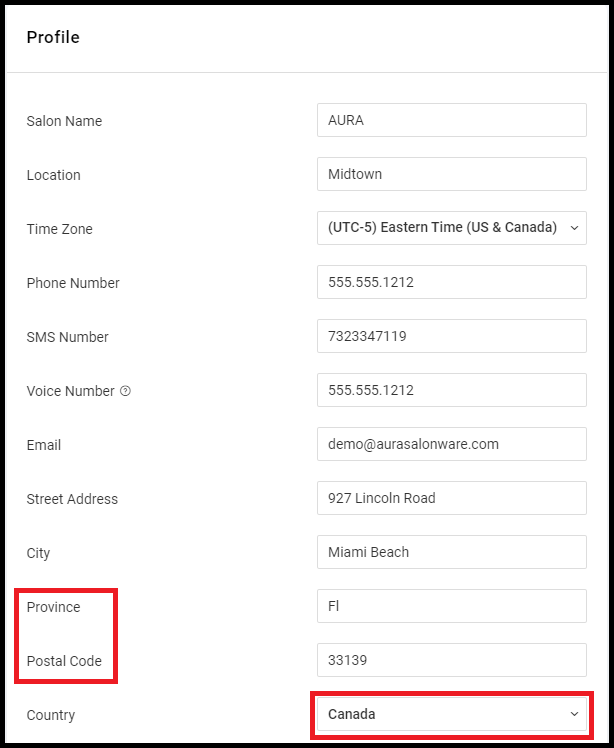The image size is (614, 748).
Task: Open the Eastern Time zone combo box
Action: 452,228
